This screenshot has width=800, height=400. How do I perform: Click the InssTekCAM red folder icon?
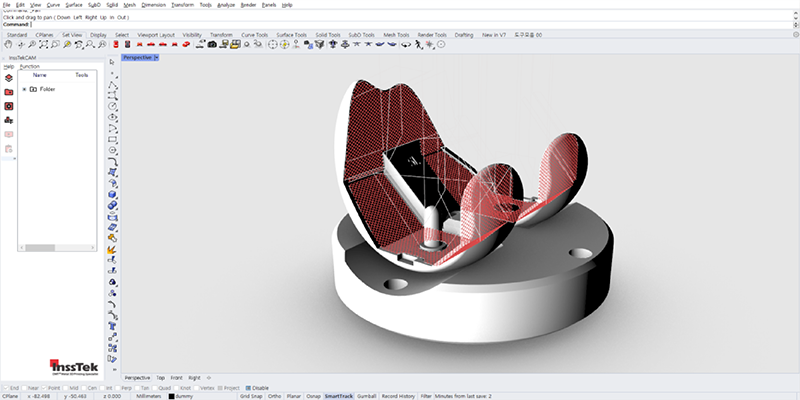[9, 92]
